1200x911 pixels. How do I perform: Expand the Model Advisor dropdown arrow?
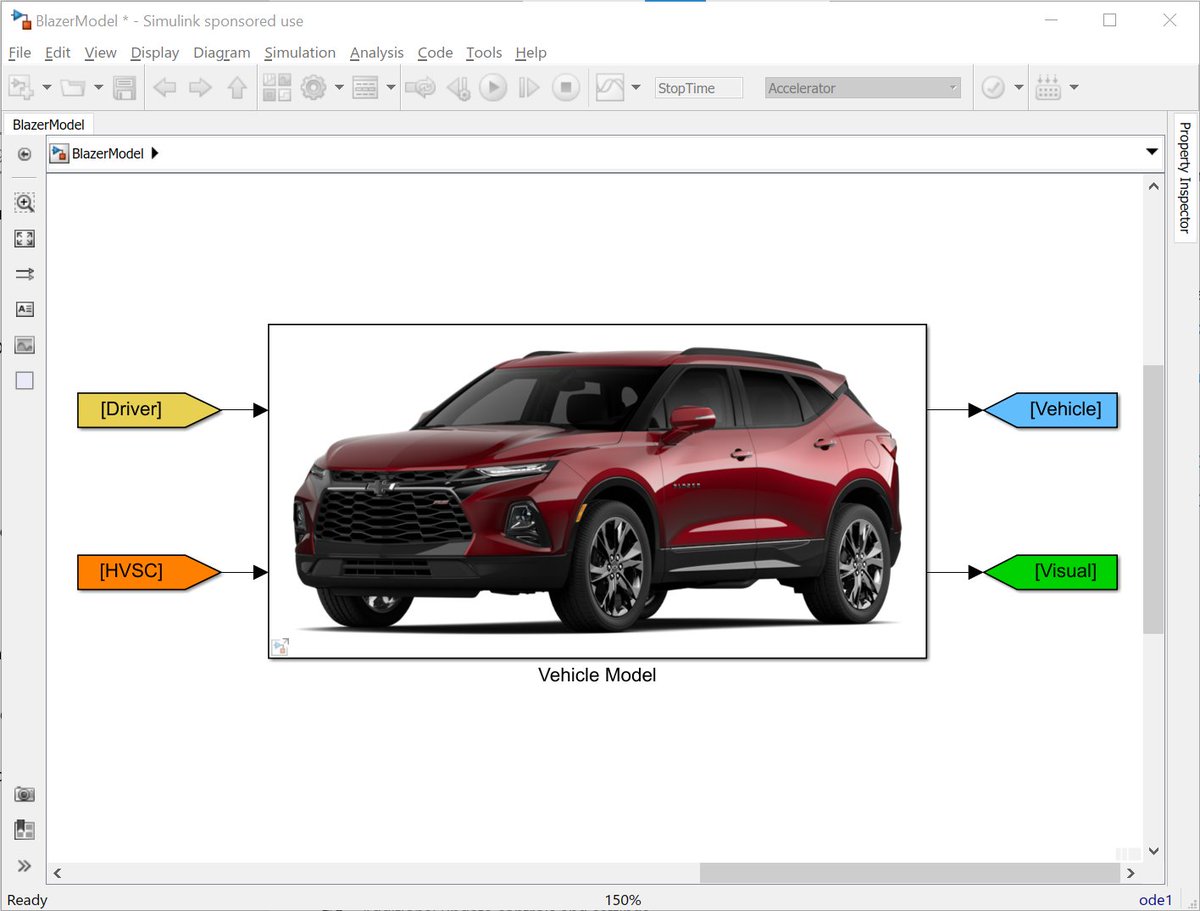pyautogui.click(x=1019, y=88)
